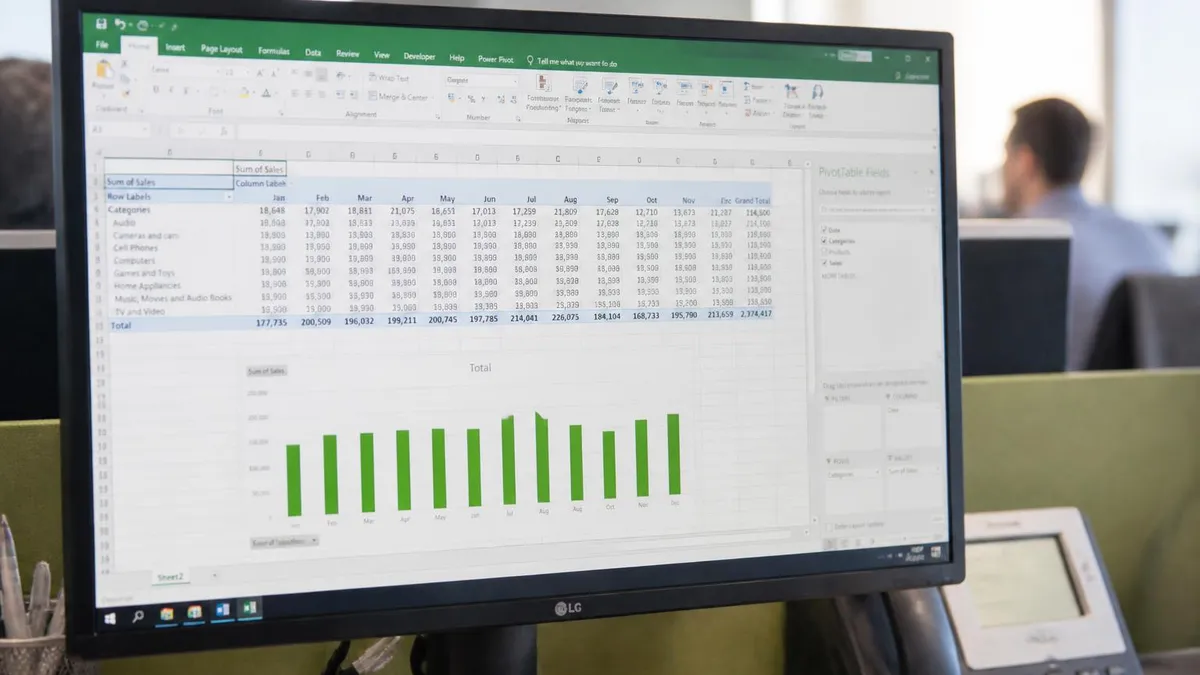This screenshot has width=1200, height=675.
Task: Switch to the Data tab
Action: 313,53
